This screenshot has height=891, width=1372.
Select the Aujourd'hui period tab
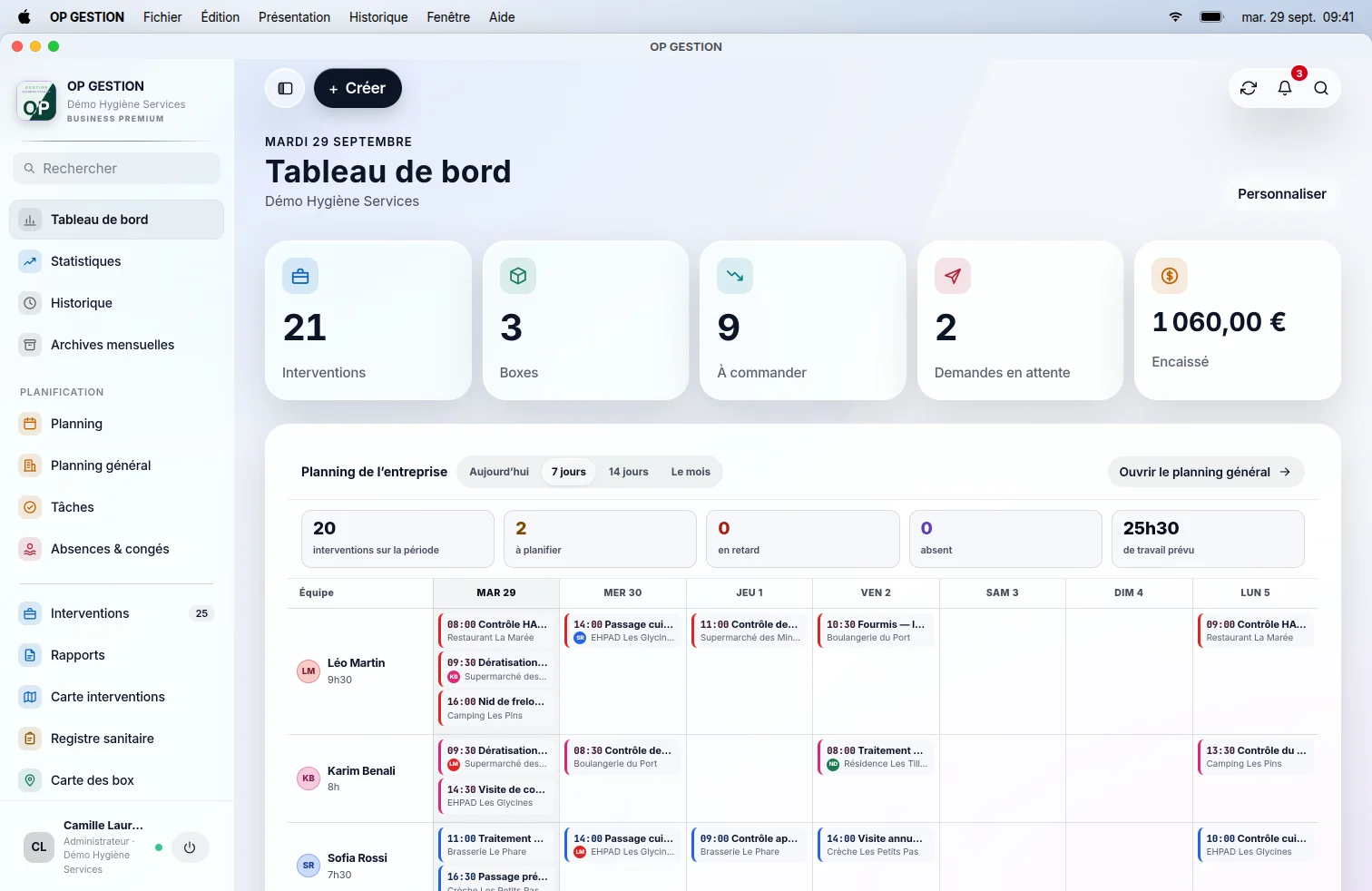click(499, 472)
